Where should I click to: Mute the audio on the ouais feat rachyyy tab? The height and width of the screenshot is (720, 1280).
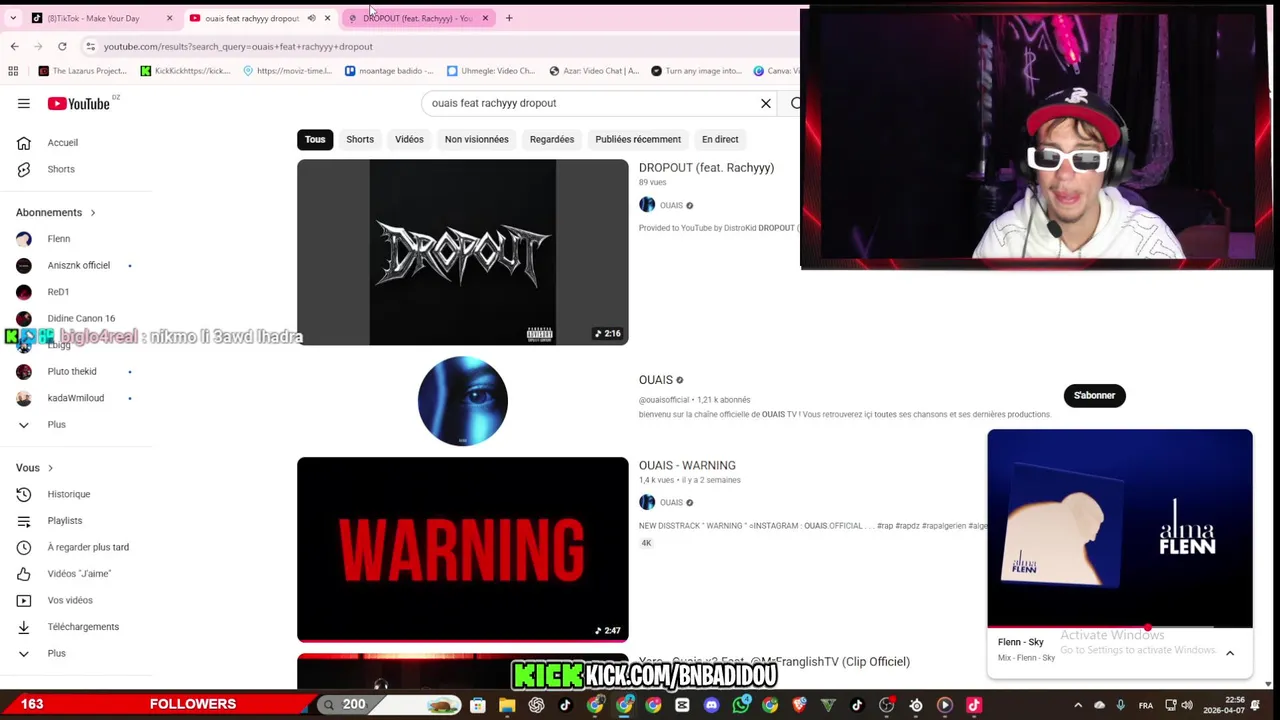(311, 18)
